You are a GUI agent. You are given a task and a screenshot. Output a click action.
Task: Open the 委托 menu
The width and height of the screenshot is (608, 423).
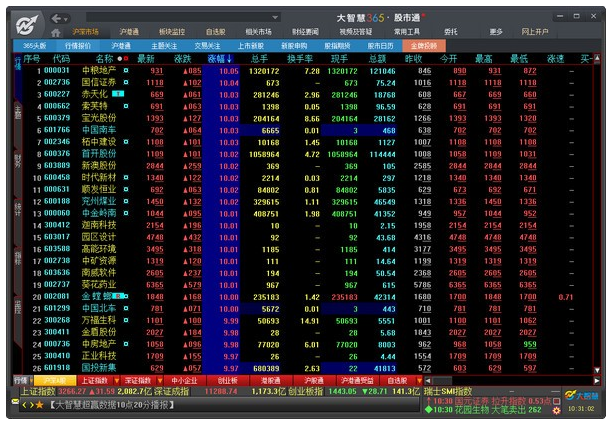pos(451,32)
